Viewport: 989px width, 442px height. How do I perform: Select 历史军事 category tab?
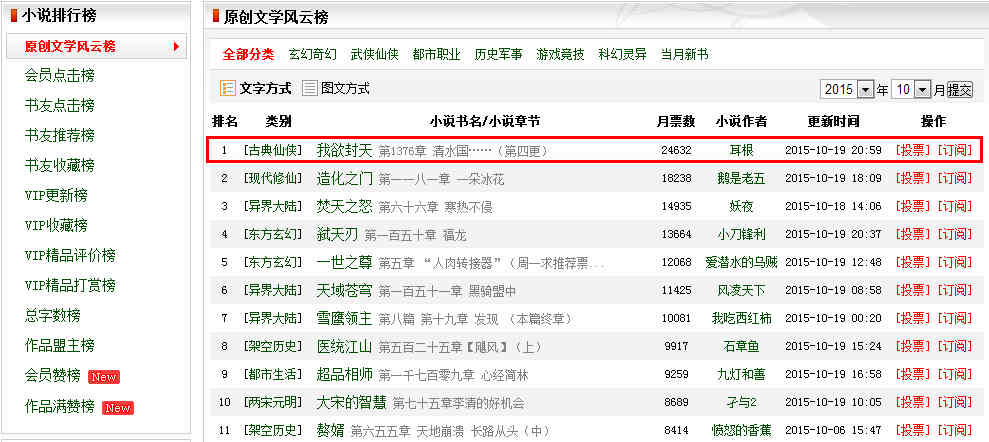(498, 55)
